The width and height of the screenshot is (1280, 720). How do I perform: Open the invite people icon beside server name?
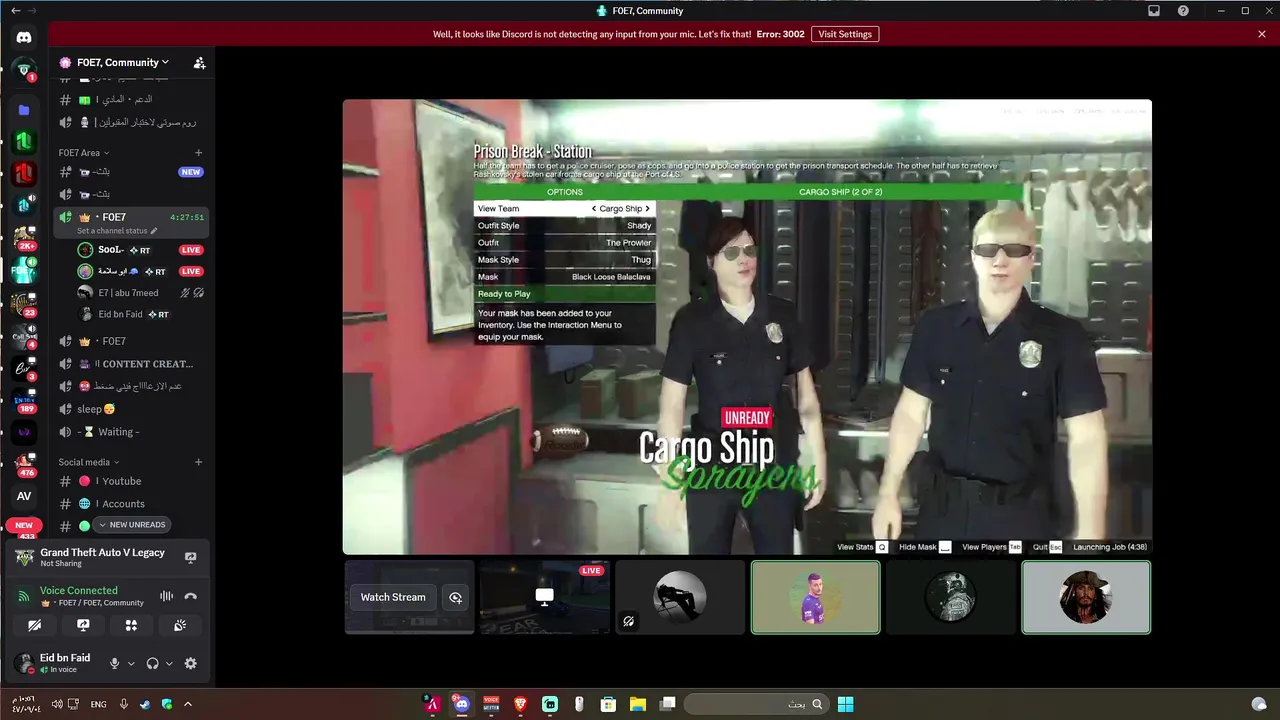(199, 63)
